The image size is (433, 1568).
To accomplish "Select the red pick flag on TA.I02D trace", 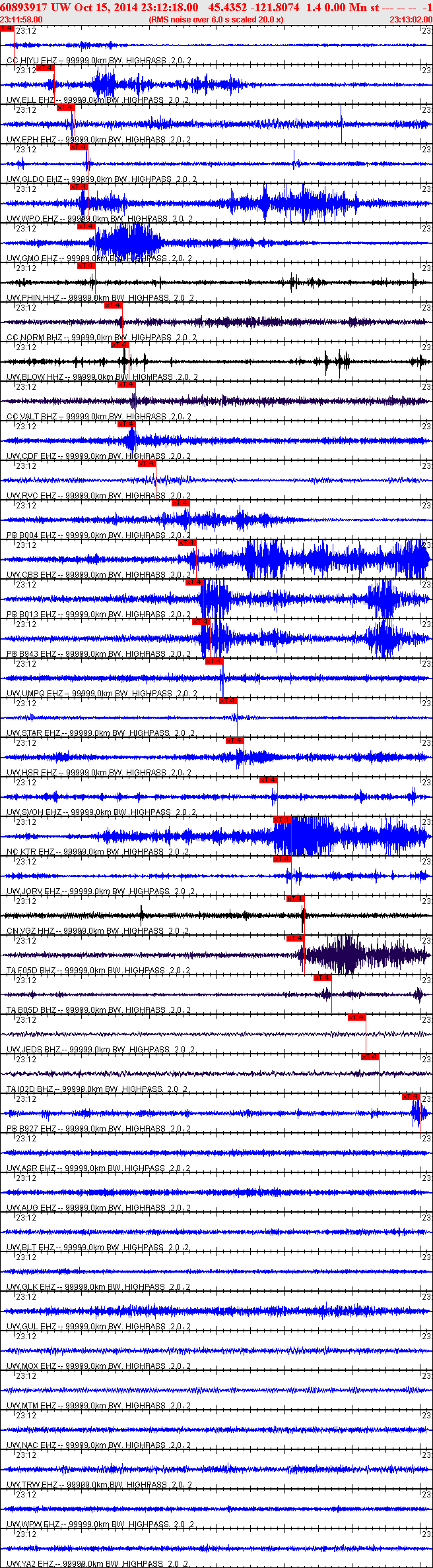I will click(370, 1057).
